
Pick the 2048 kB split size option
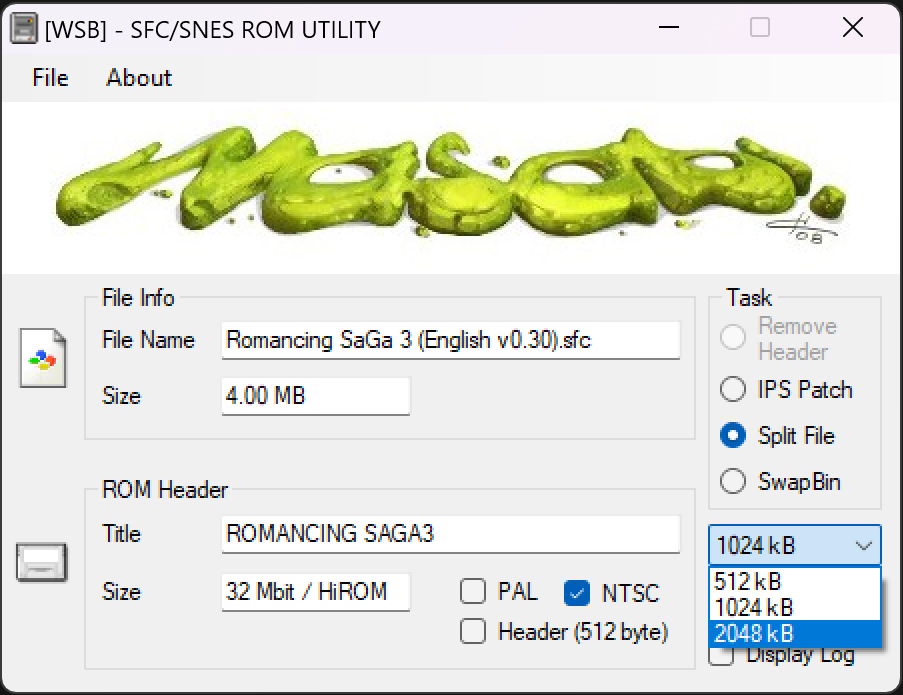tap(794, 633)
